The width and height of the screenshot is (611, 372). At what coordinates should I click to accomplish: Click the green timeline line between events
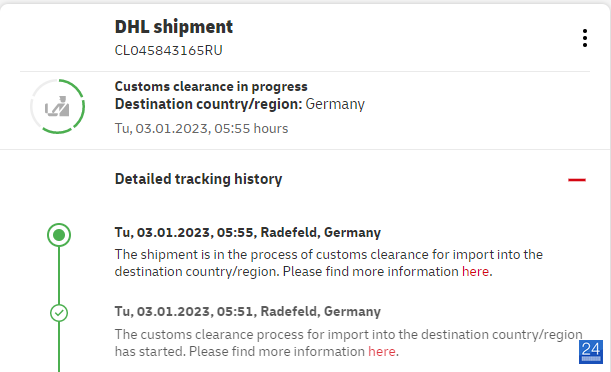[59, 275]
